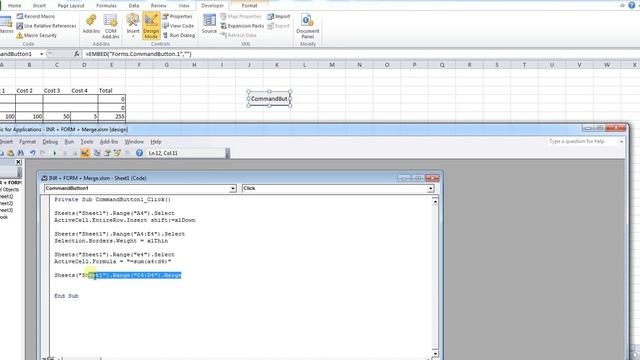Screen dimensions: 640x360
Task: Open control Properties
Action: click(178, 16)
